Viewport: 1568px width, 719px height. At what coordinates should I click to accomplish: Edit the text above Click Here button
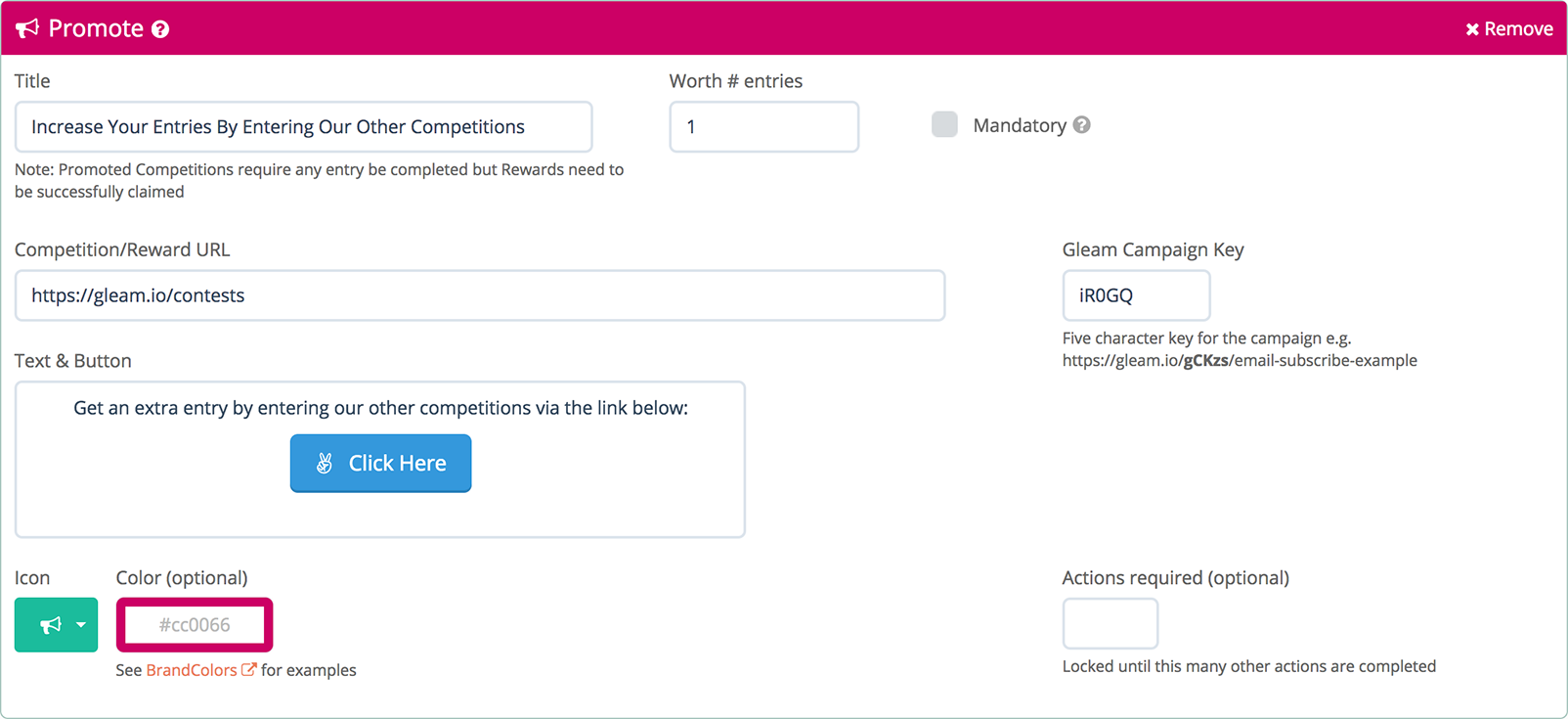[x=380, y=408]
